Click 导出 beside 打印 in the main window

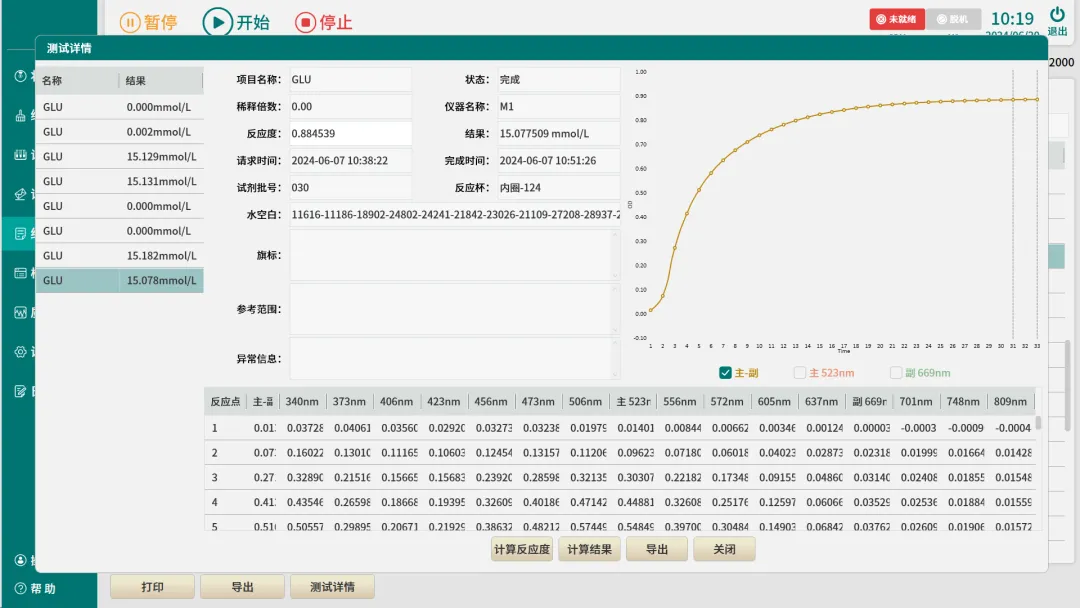[242, 587]
